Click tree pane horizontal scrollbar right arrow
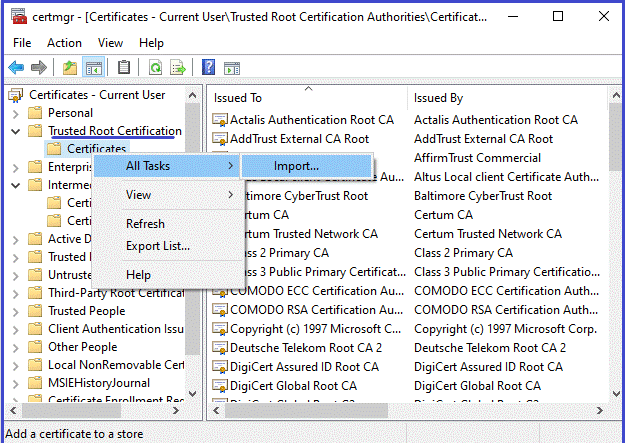 pyautogui.click(x=175, y=410)
